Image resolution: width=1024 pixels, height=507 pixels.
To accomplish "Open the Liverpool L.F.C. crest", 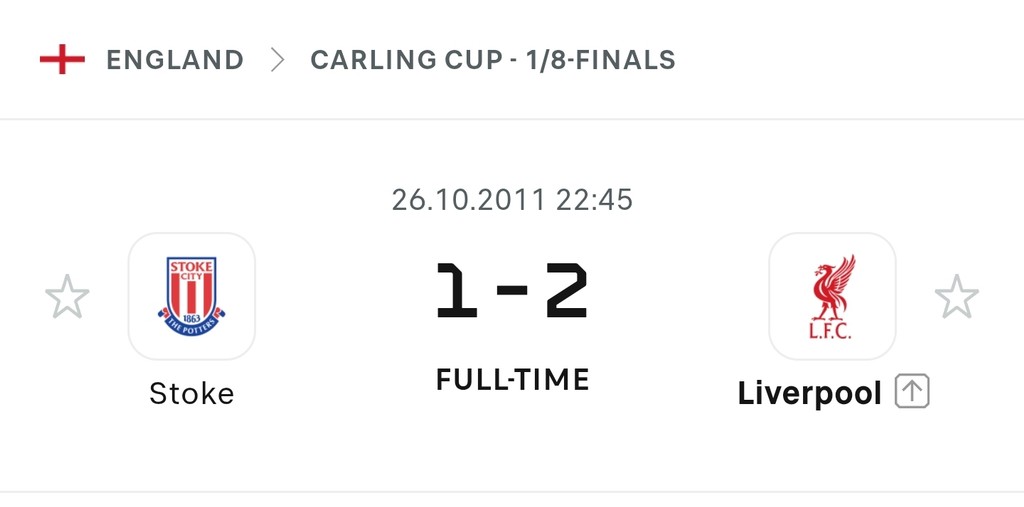I will tap(831, 296).
